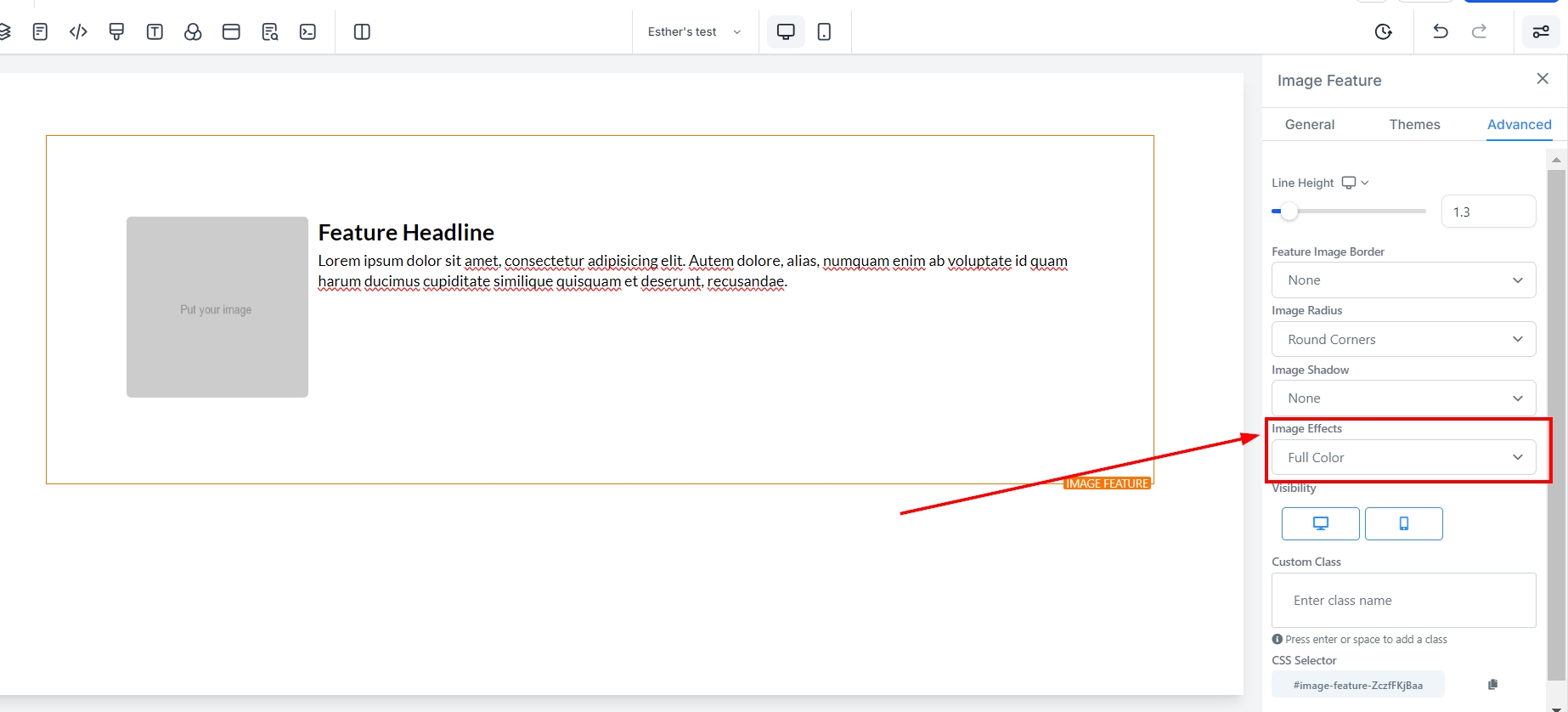Screen dimensions: 1568x712
Task: Copy the CSS selector to clipboard
Action: click(1492, 685)
